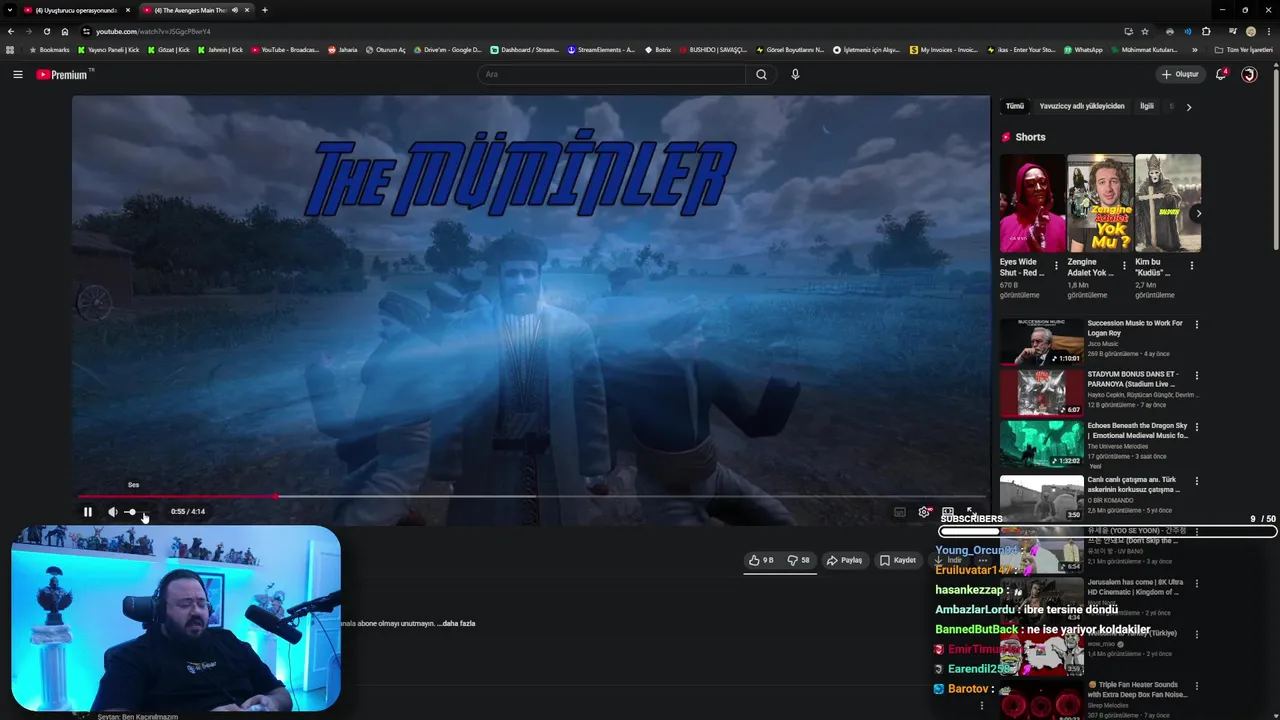Screen dimensions: 1280x720
Task: Close 'The Avengers Main Theme' tab
Action: pos(247,10)
